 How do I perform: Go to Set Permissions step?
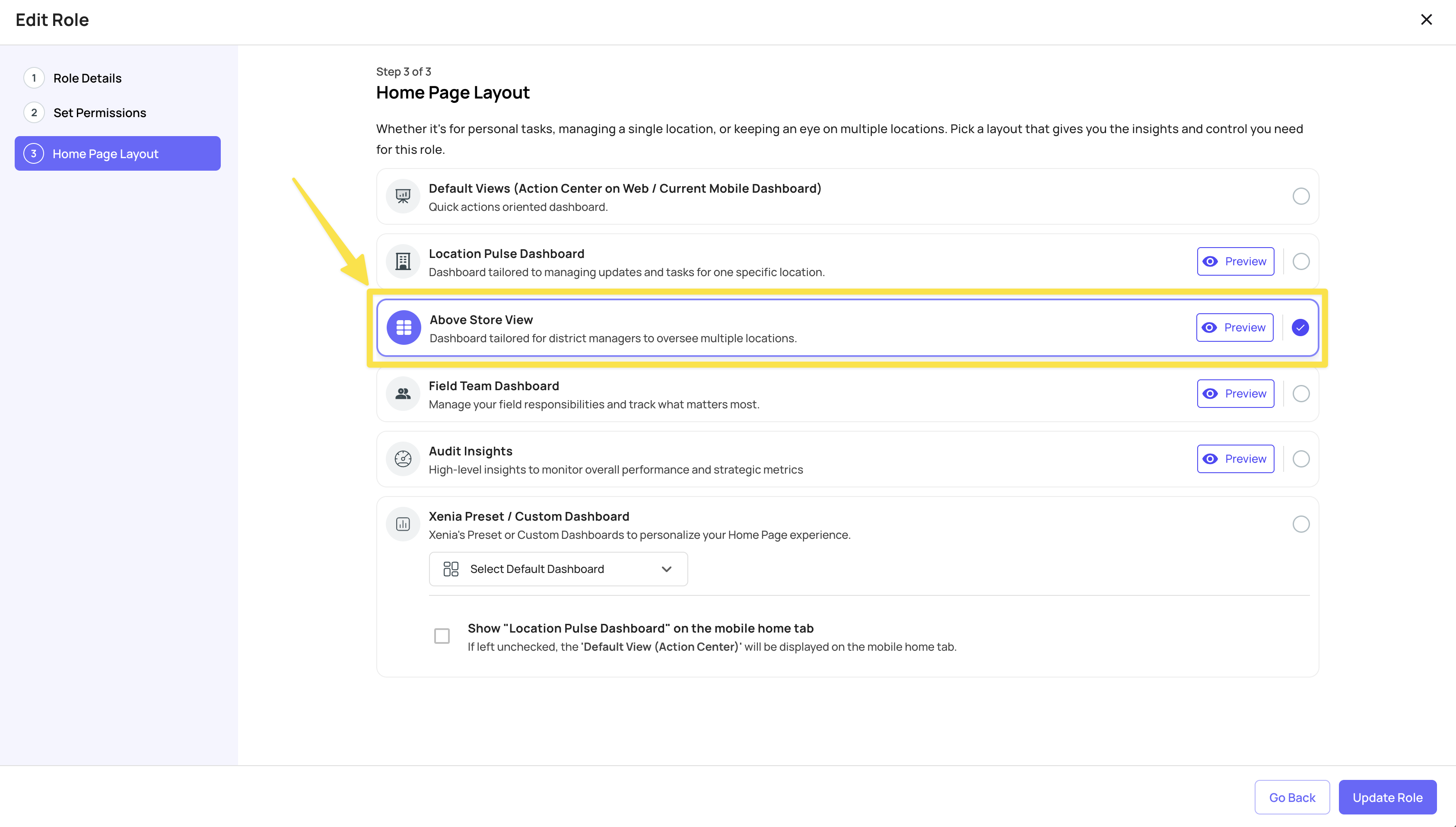coord(99,113)
